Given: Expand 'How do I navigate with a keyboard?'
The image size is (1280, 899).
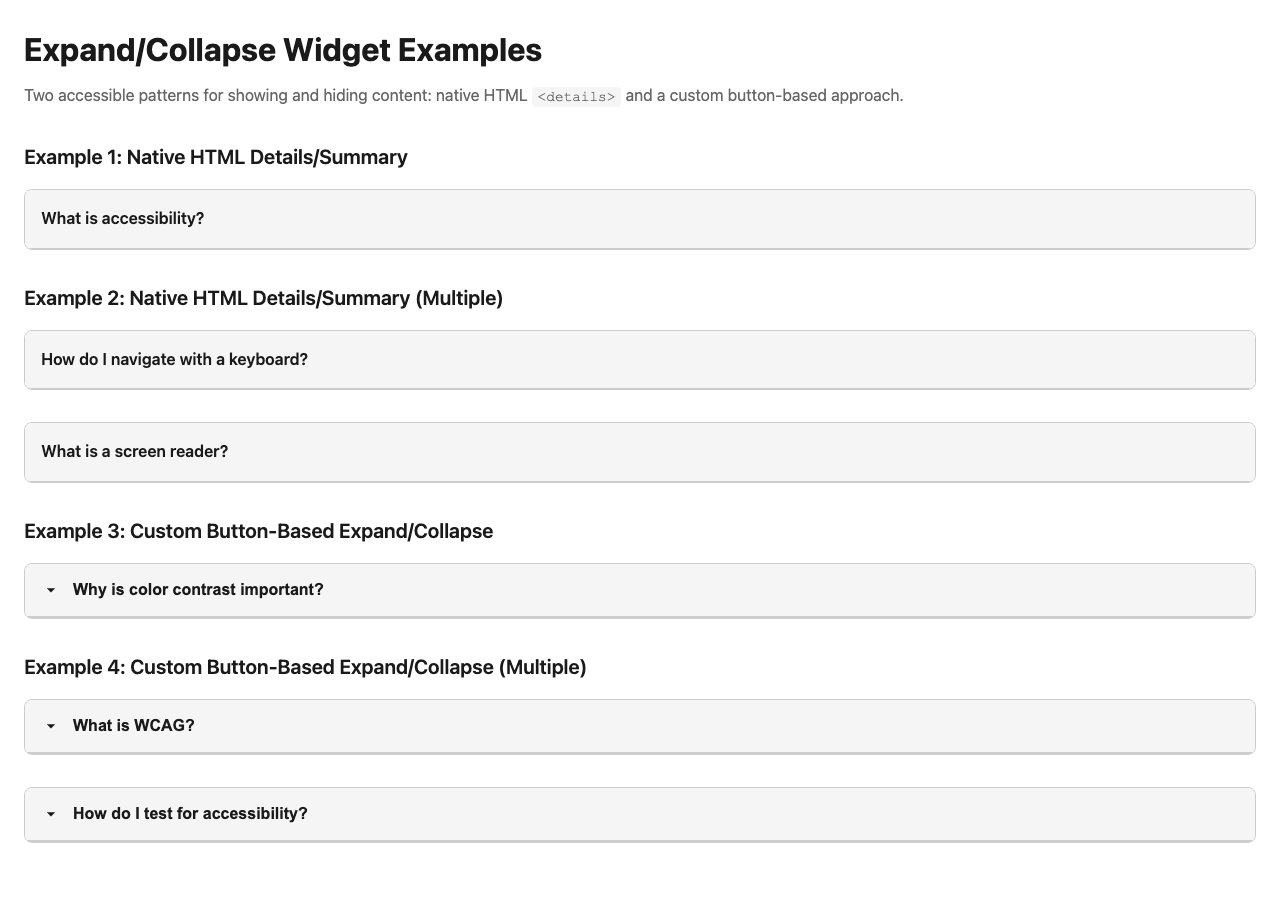Looking at the screenshot, I should (175, 360).
